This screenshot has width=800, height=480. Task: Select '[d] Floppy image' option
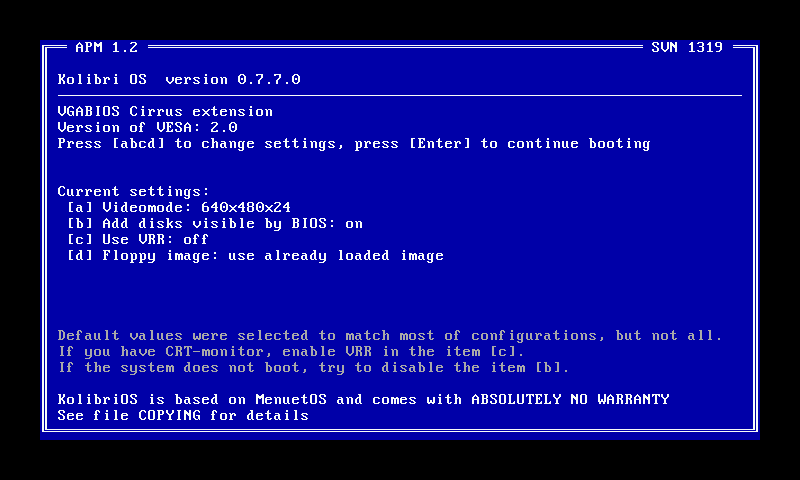coord(256,256)
